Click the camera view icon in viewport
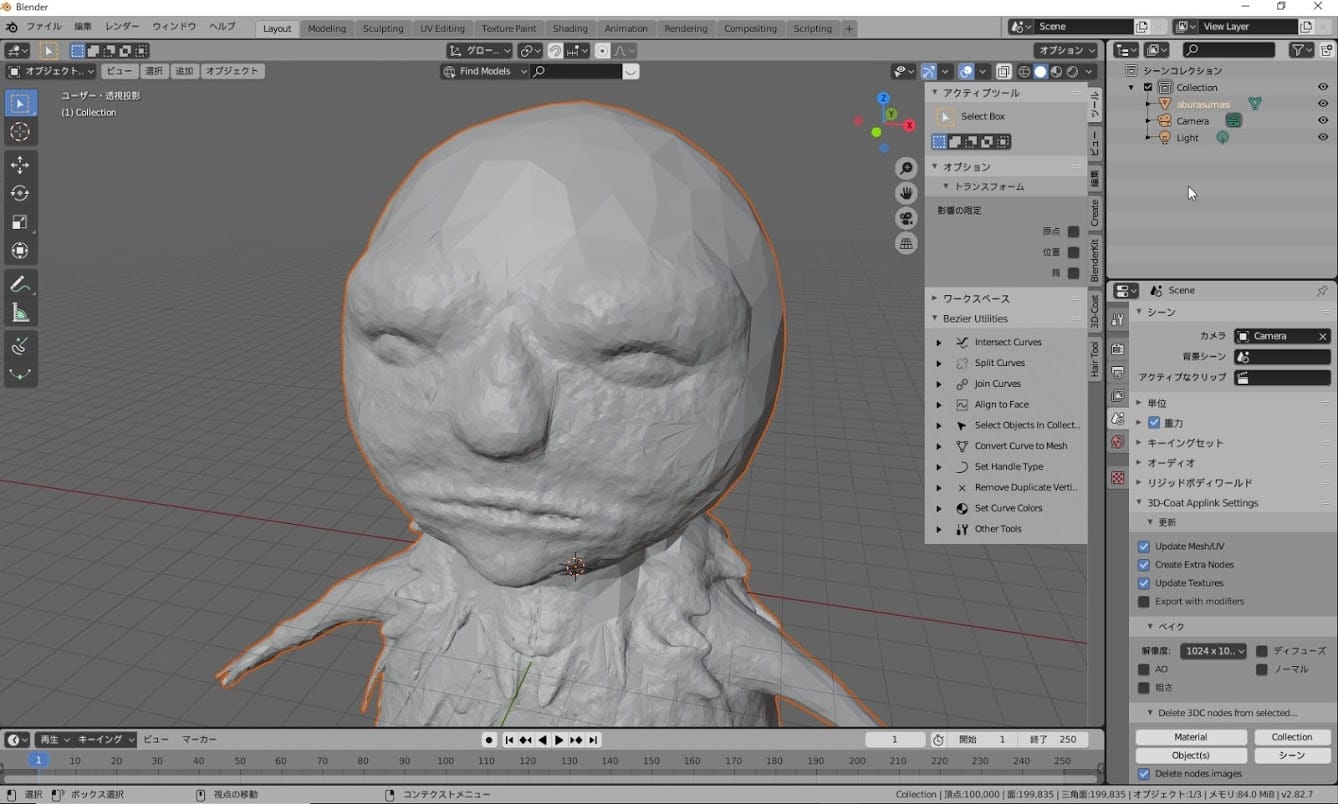 click(x=906, y=218)
